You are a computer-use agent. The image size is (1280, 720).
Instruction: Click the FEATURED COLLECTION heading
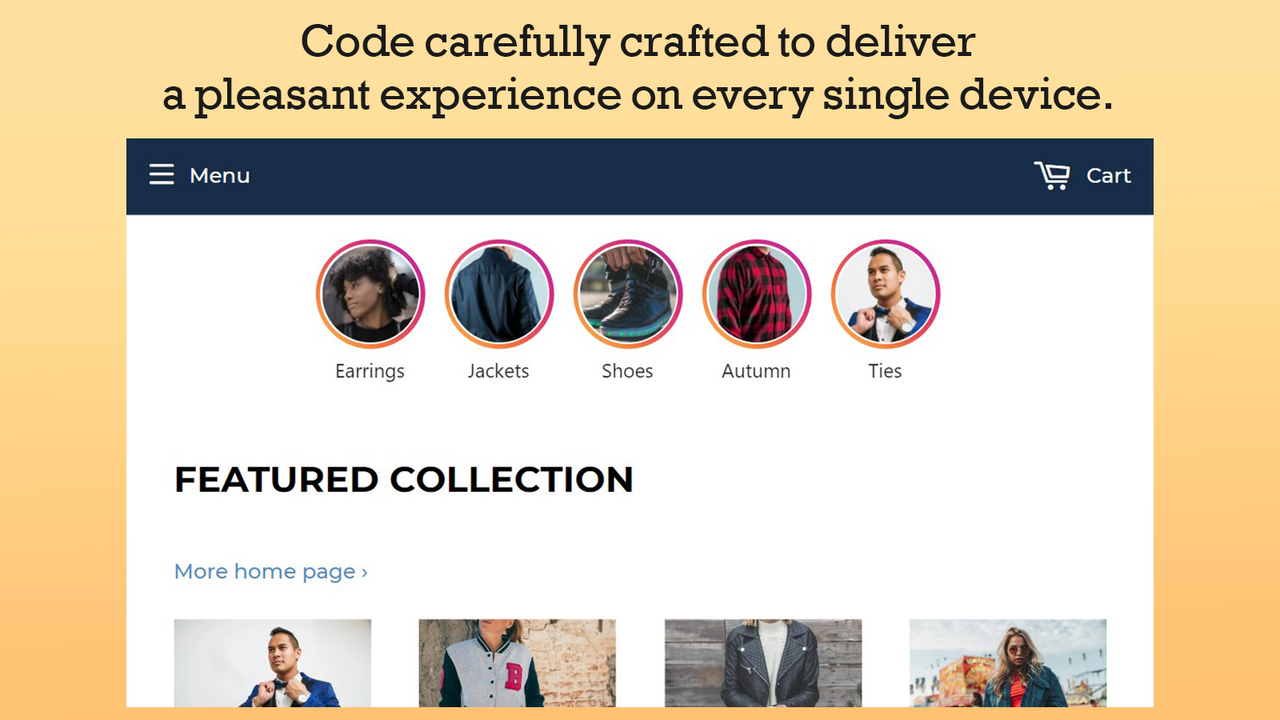[x=403, y=479]
